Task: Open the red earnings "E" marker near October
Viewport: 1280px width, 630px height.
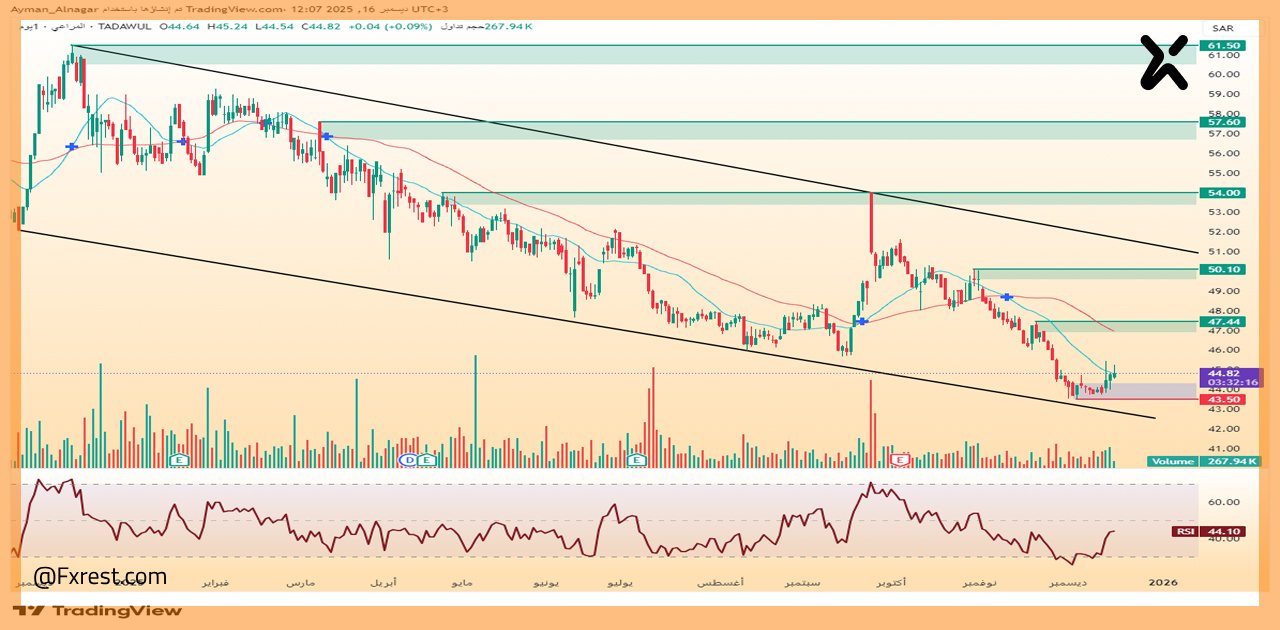Action: tap(901, 460)
